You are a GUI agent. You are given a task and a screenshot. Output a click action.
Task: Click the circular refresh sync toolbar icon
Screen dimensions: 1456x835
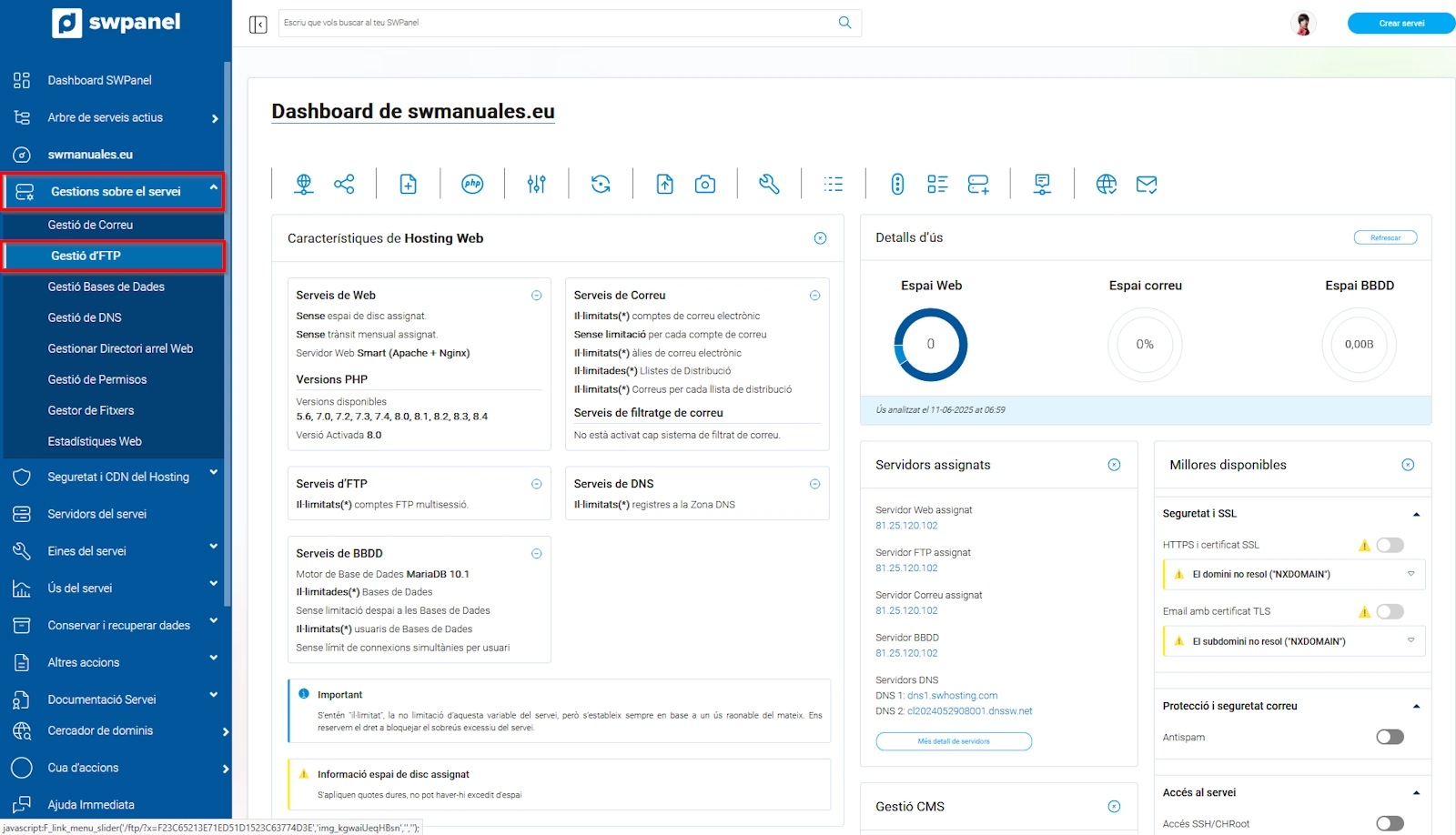point(601,184)
